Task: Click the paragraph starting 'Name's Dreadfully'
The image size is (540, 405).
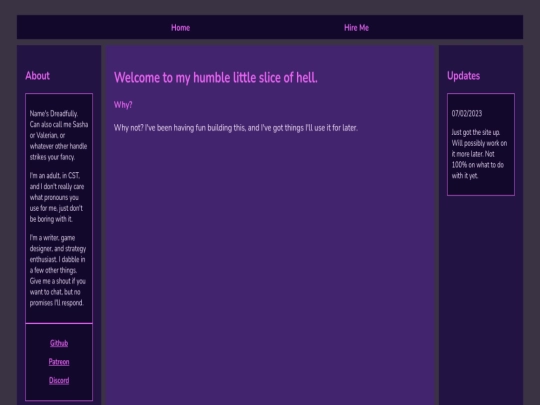Action: [59, 135]
